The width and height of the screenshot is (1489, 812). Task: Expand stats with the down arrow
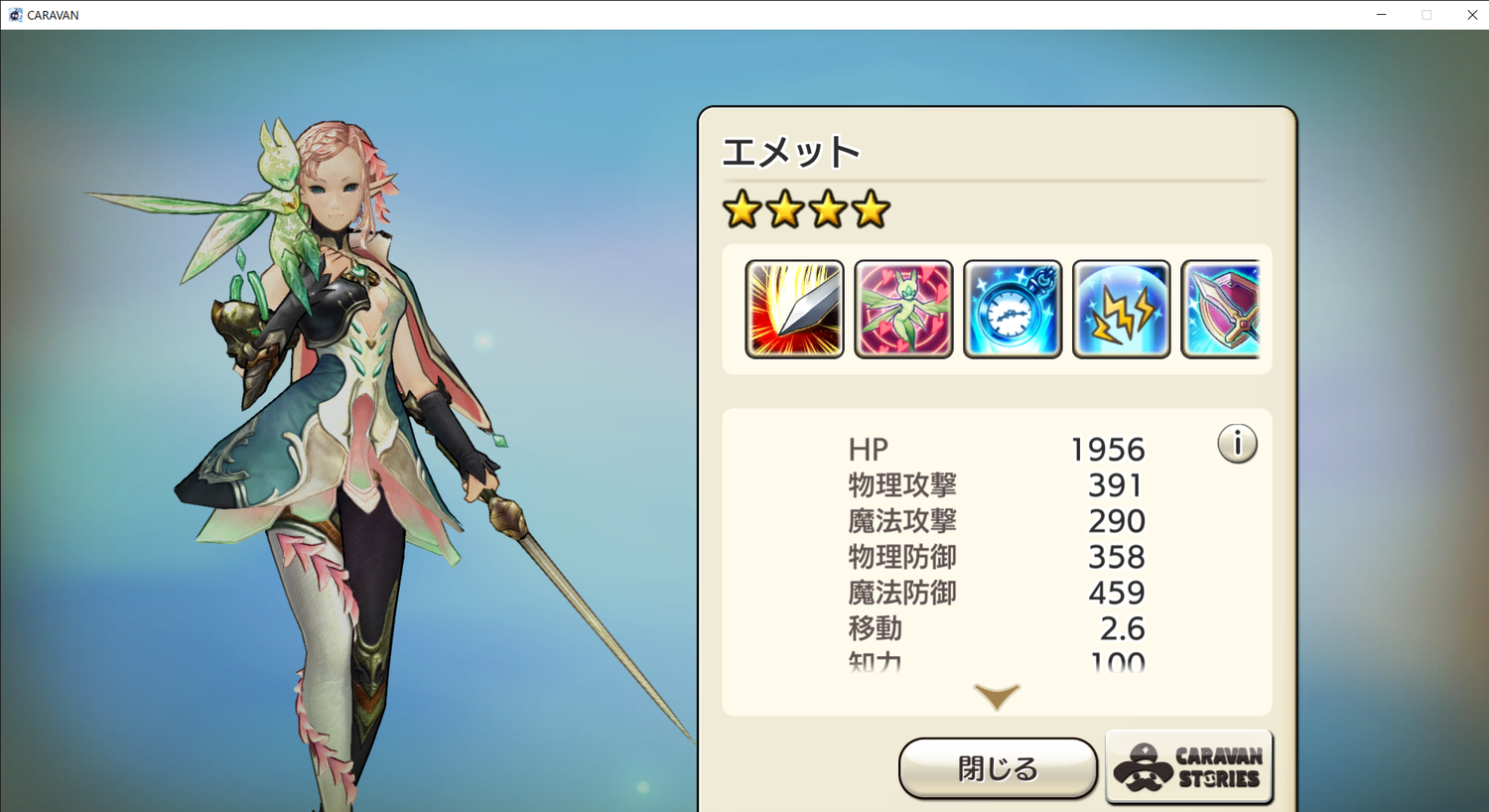tap(997, 697)
